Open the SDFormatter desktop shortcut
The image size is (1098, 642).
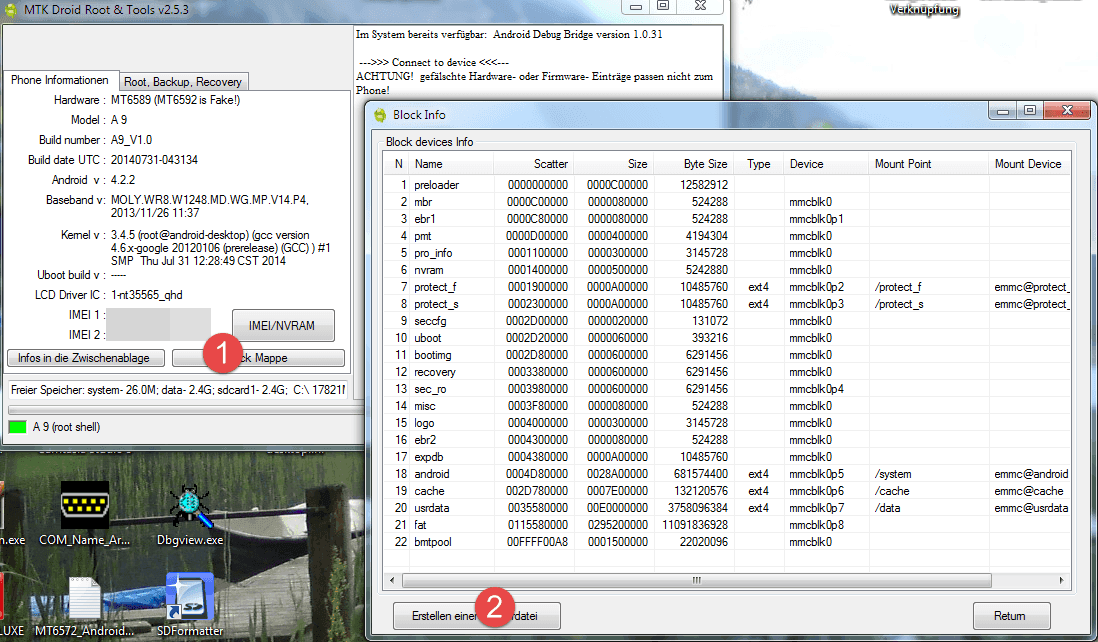pyautogui.click(x=189, y=596)
